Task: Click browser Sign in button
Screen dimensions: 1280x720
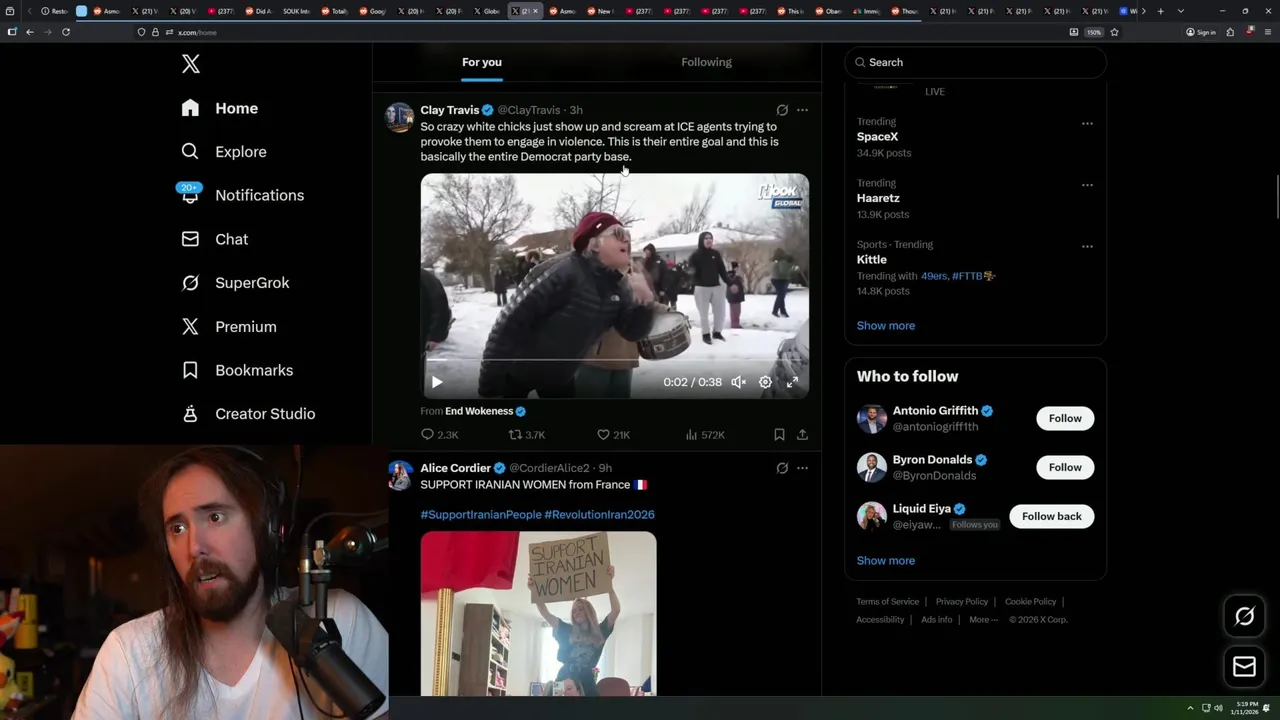Action: (1201, 32)
